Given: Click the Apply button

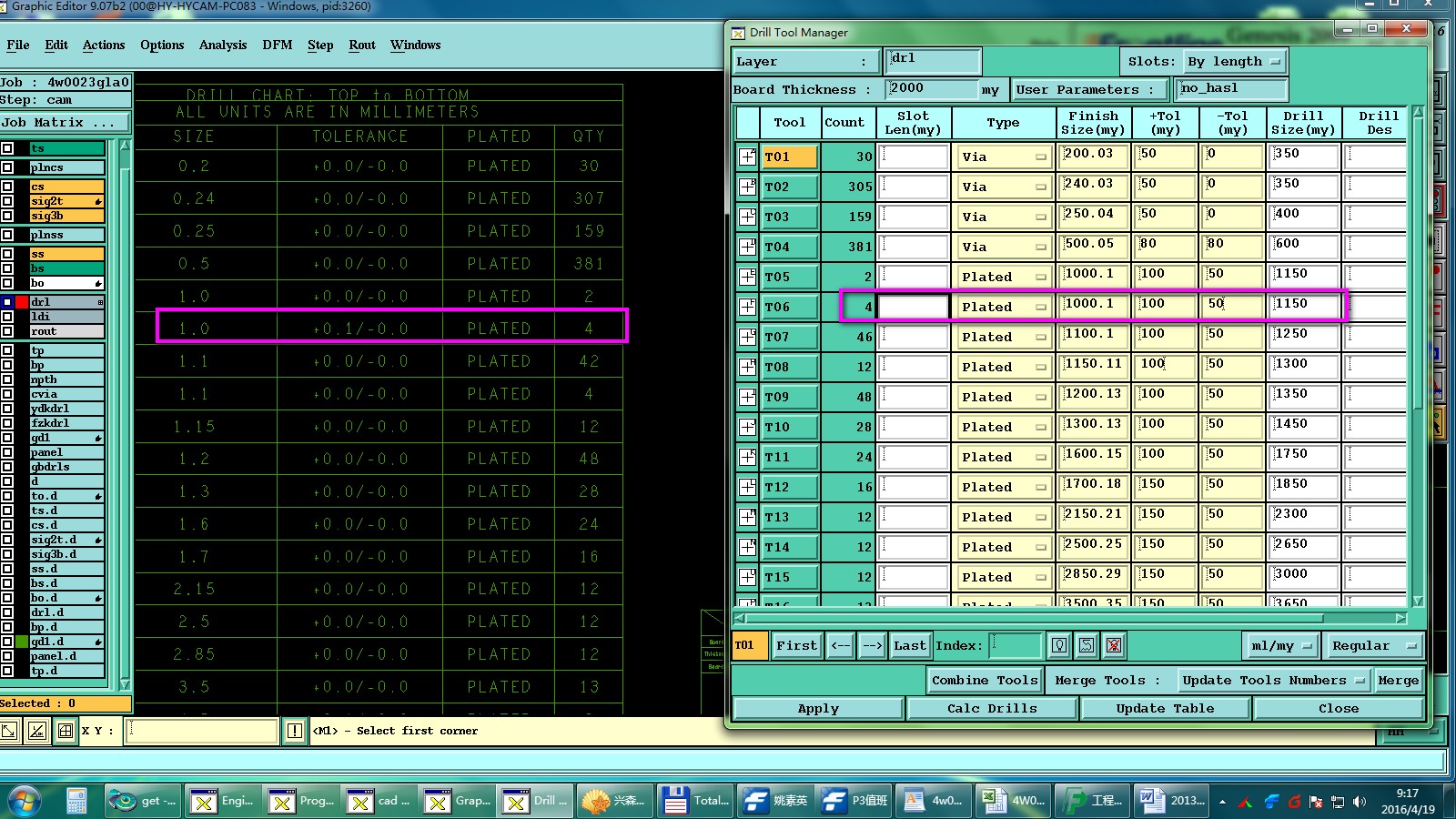Looking at the screenshot, I should [x=818, y=708].
